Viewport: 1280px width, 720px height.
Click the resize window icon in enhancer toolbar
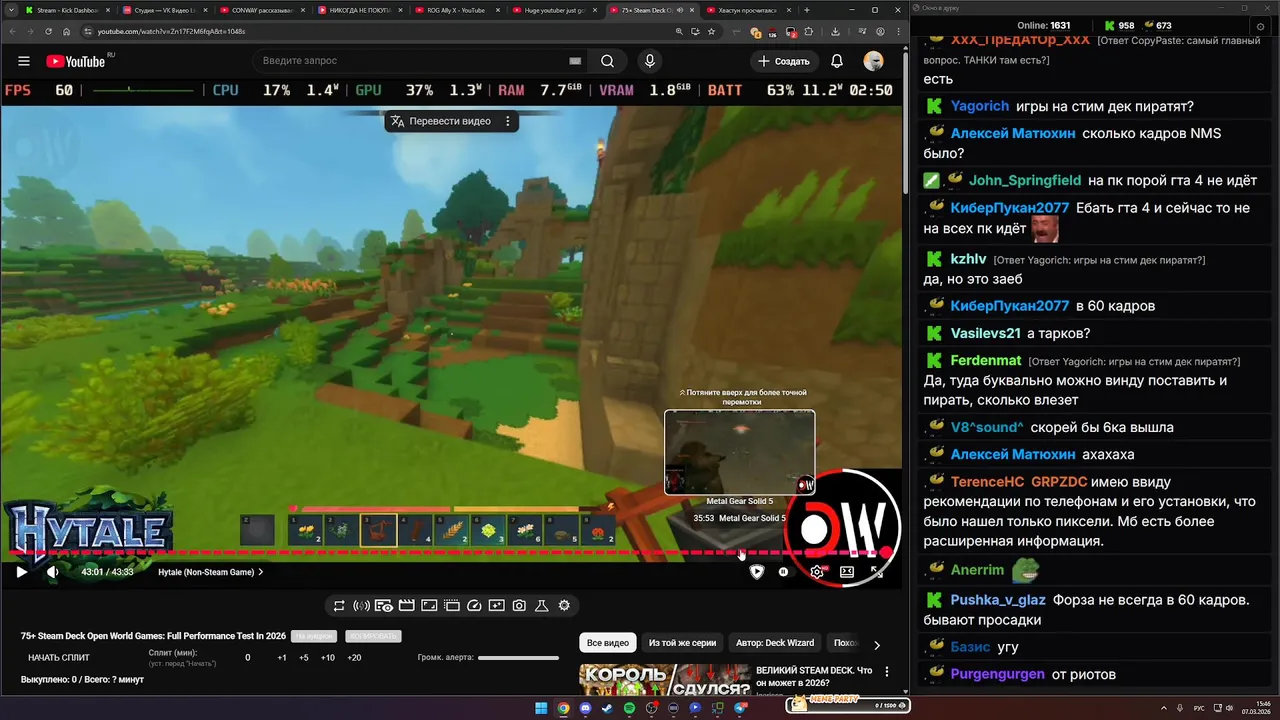tap(429, 605)
